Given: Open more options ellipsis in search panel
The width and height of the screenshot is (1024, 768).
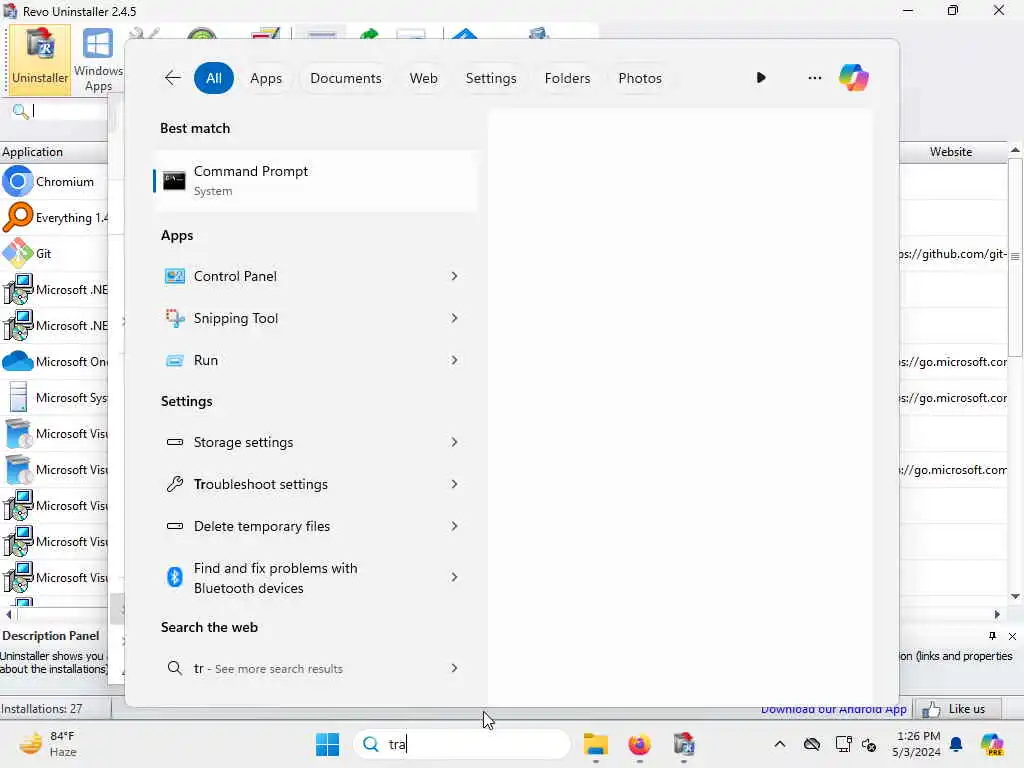Looking at the screenshot, I should pyautogui.click(x=814, y=78).
